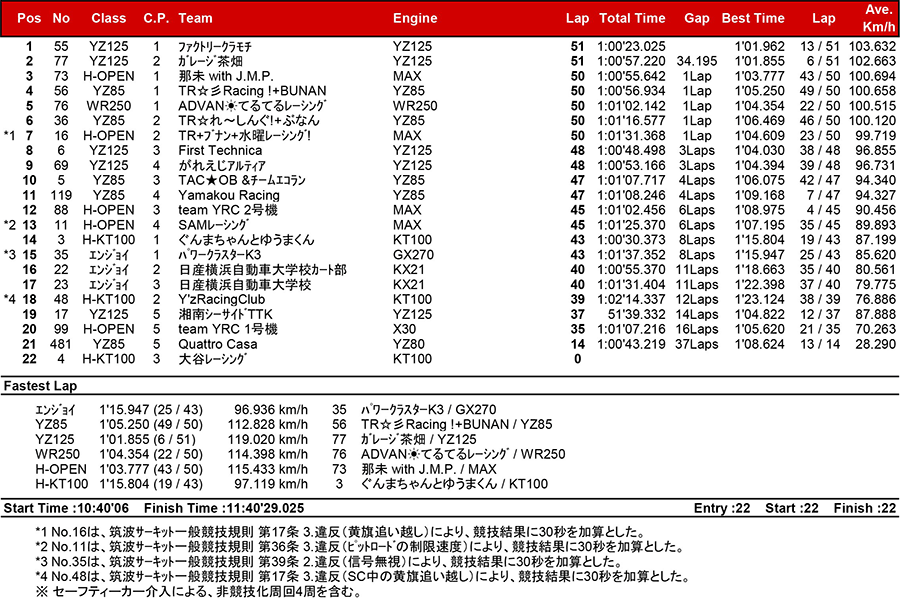The image size is (900, 600).
Task: Click footnote line starting "*1 No.16は"
Action: tap(340, 532)
